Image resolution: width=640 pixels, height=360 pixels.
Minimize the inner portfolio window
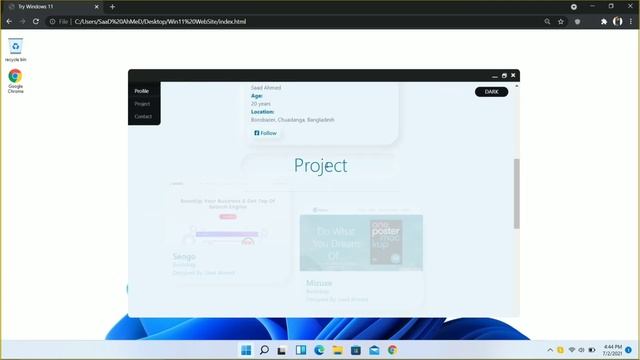coord(495,76)
